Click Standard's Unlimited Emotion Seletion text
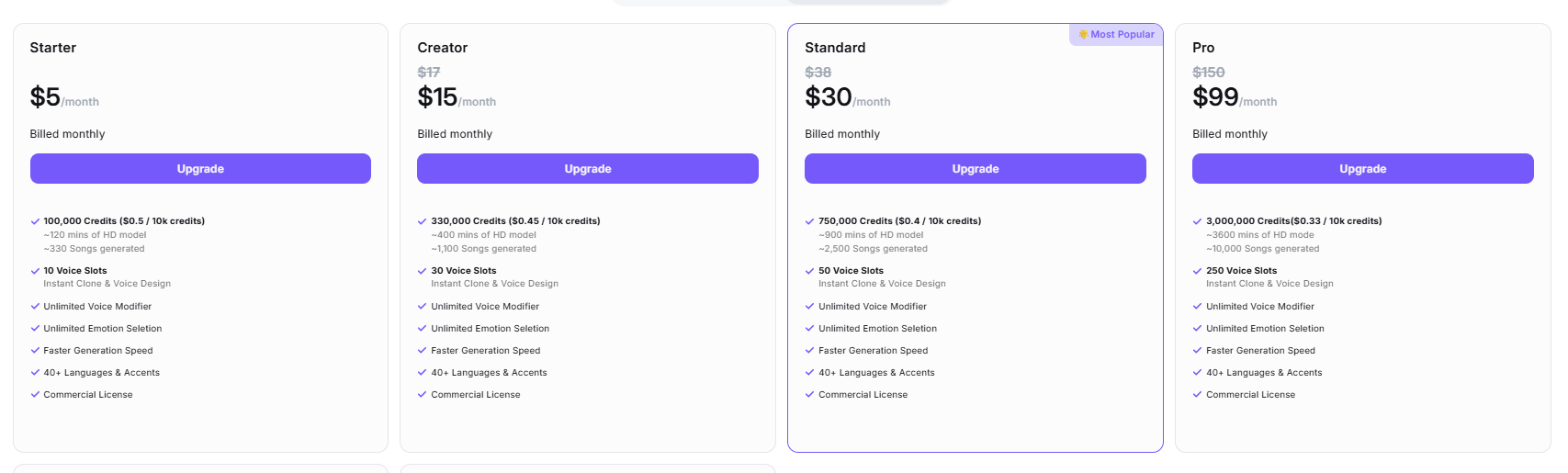Screen dimensions: 1568x473 (x=877, y=329)
